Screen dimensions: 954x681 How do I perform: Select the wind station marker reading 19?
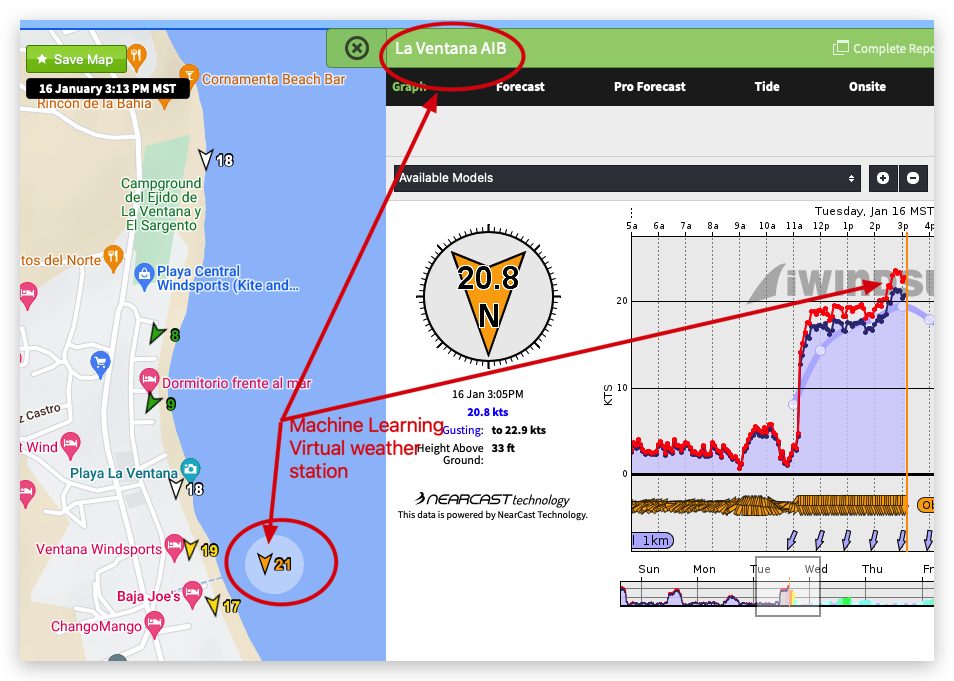[x=201, y=550]
